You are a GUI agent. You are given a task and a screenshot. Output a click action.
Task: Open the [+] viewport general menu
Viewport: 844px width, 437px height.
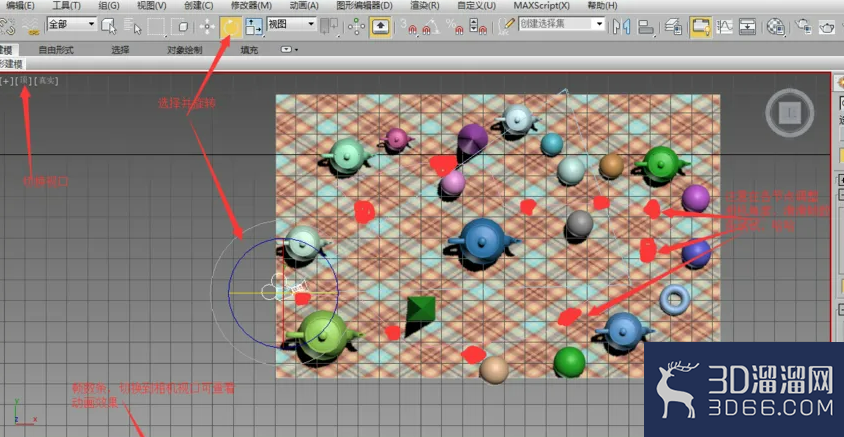point(8,81)
